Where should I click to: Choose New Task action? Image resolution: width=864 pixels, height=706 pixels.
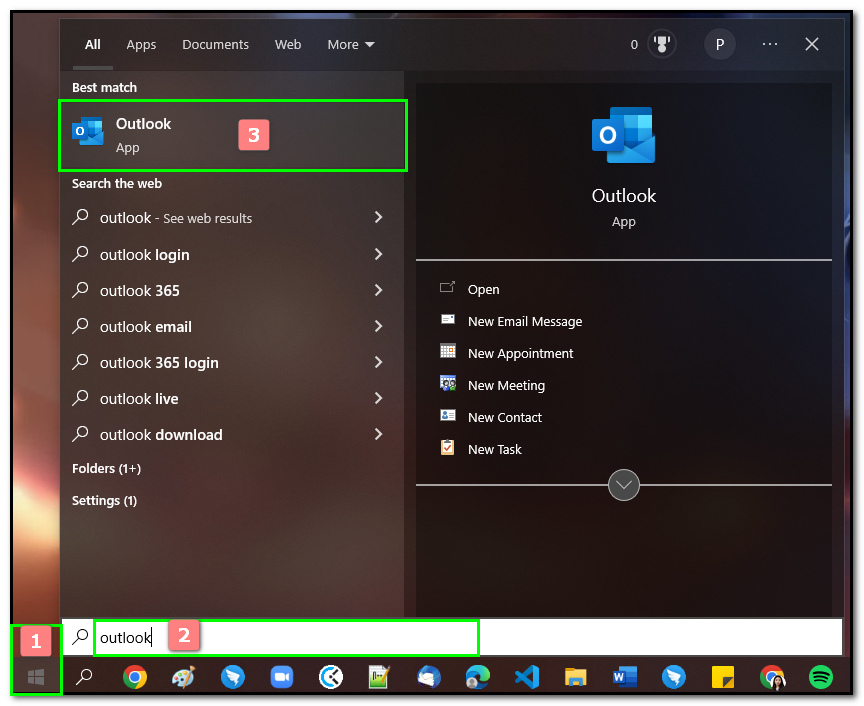click(x=494, y=449)
